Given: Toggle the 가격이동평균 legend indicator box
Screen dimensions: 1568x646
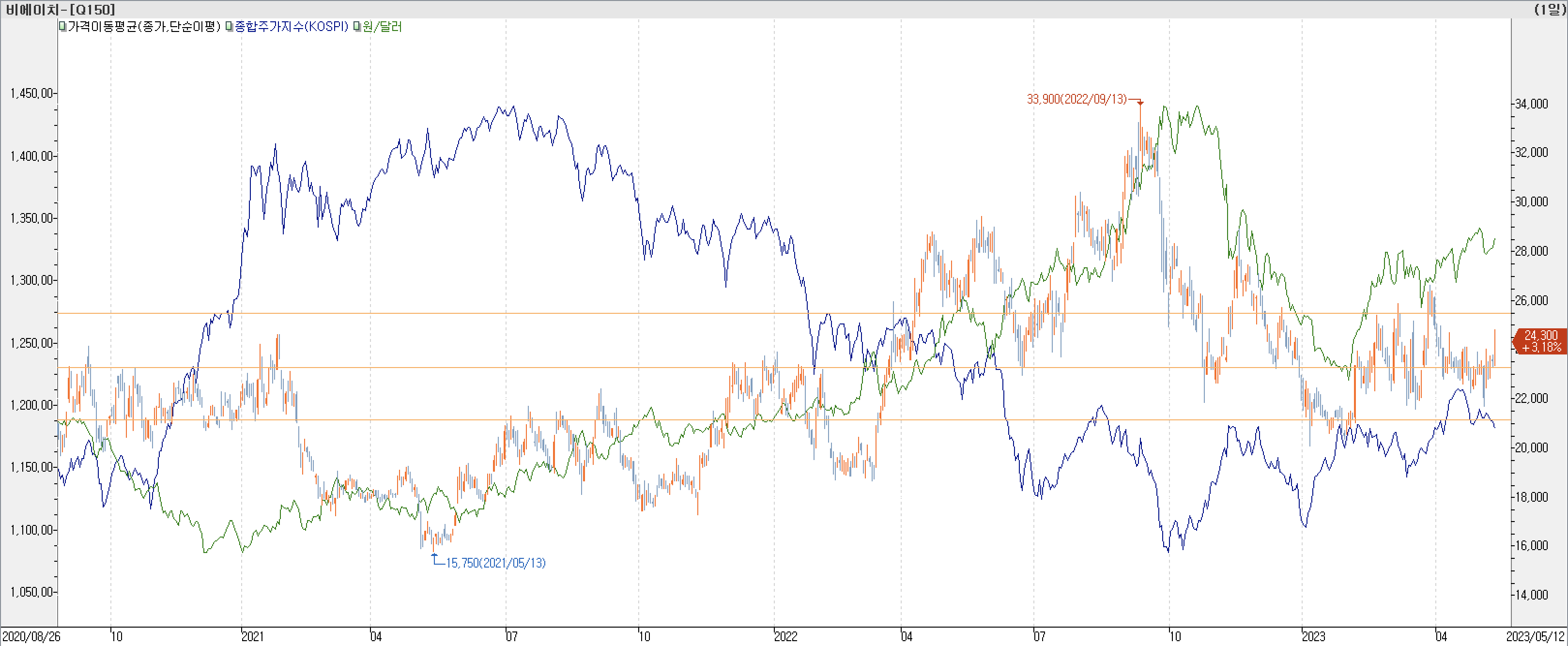Looking at the screenshot, I should (x=62, y=27).
